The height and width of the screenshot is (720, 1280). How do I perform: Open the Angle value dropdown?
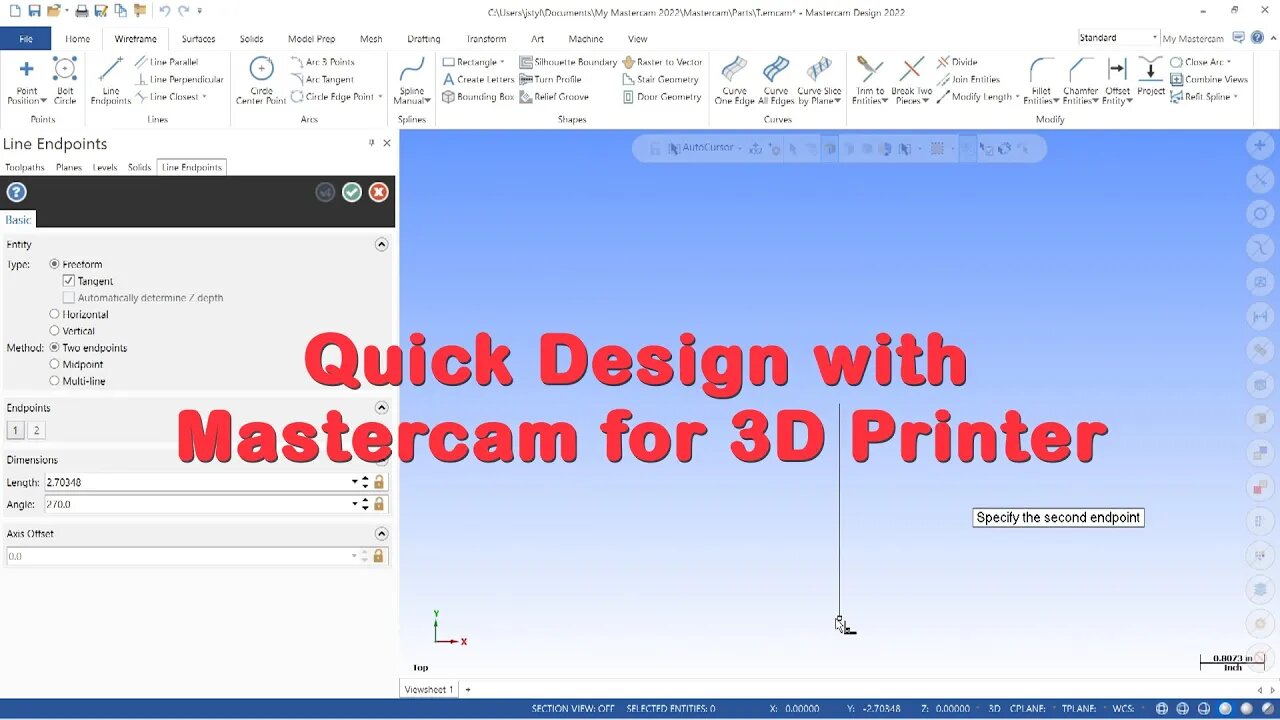pyautogui.click(x=354, y=504)
